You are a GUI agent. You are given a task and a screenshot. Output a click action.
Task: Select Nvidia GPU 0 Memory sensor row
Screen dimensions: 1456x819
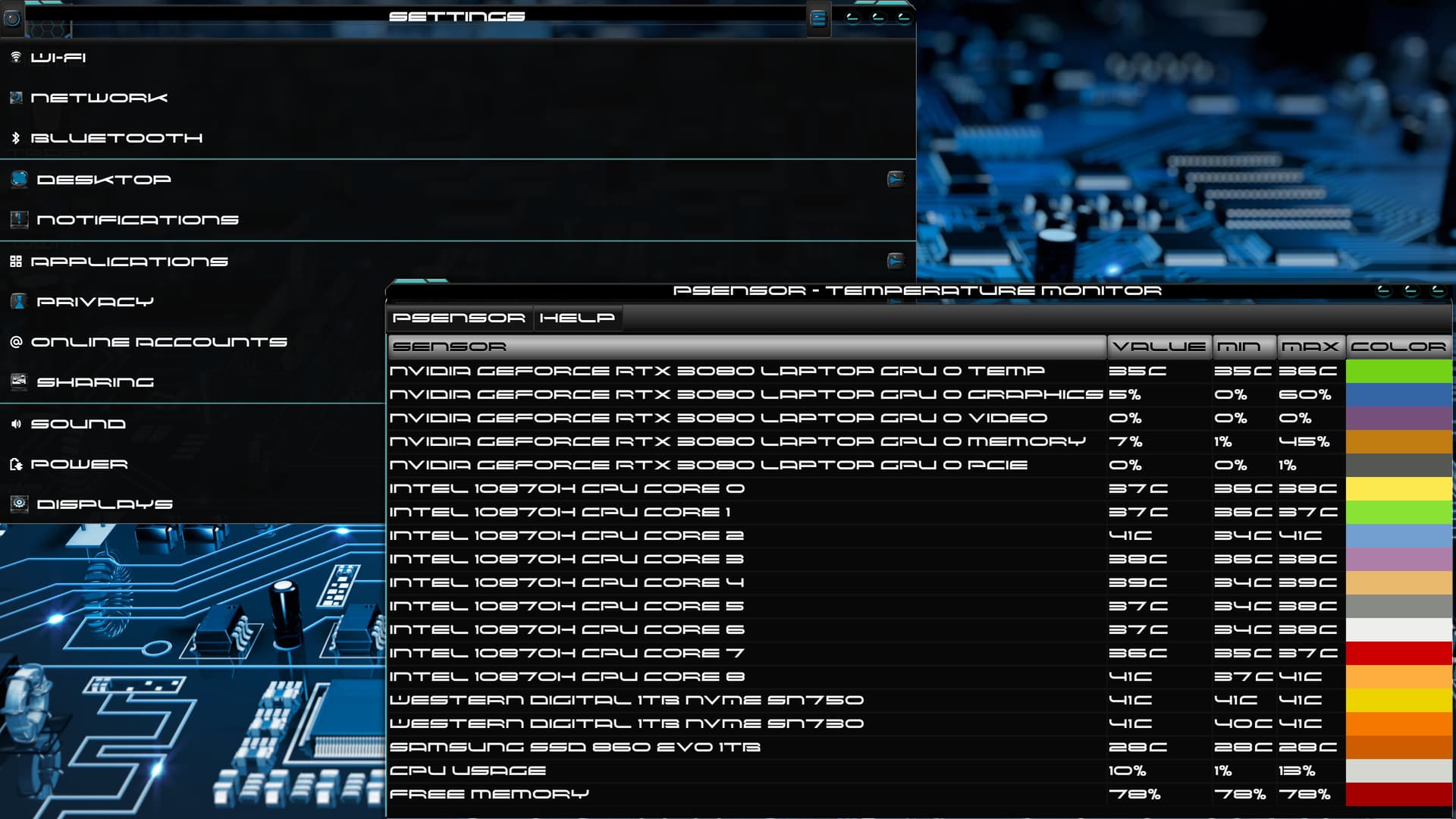click(919, 441)
